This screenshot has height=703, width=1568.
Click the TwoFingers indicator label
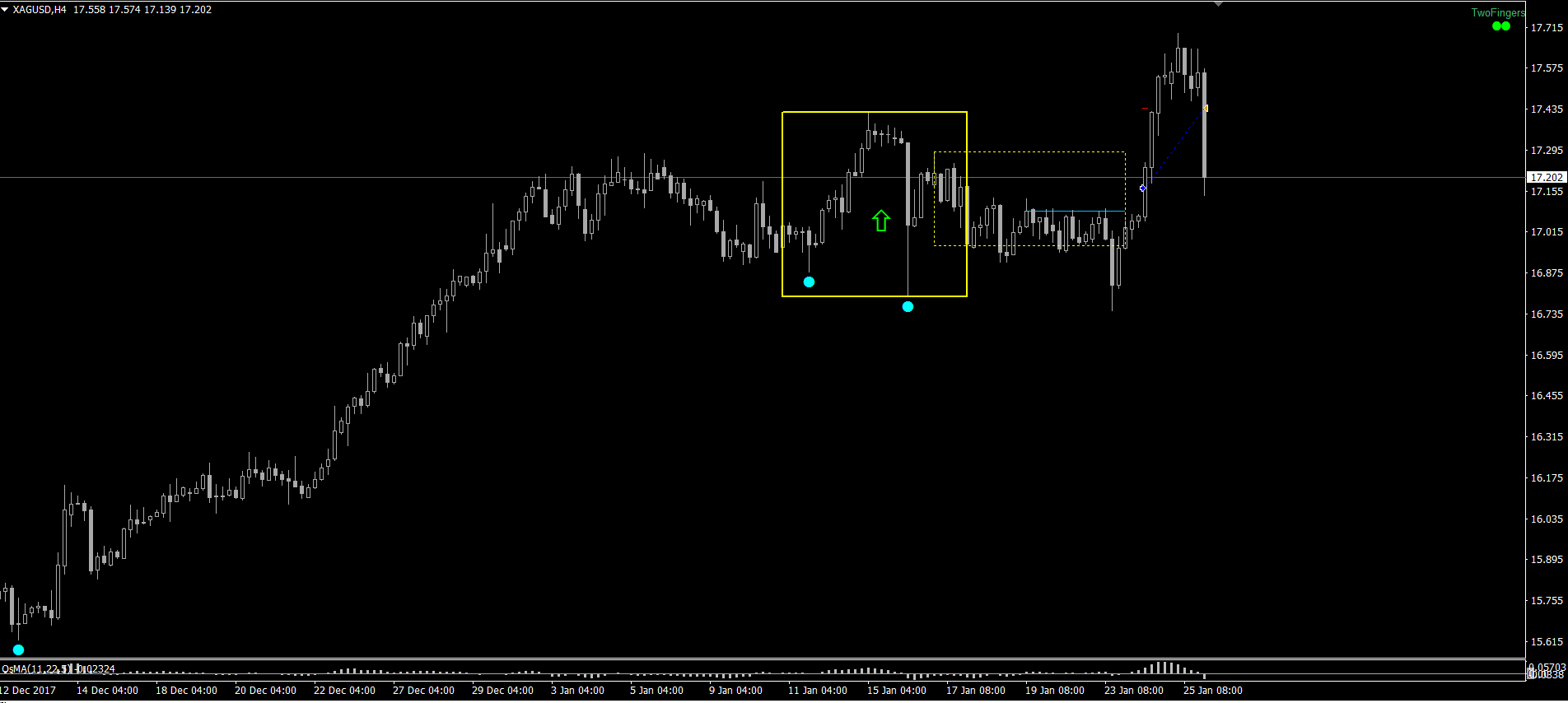pos(1498,13)
